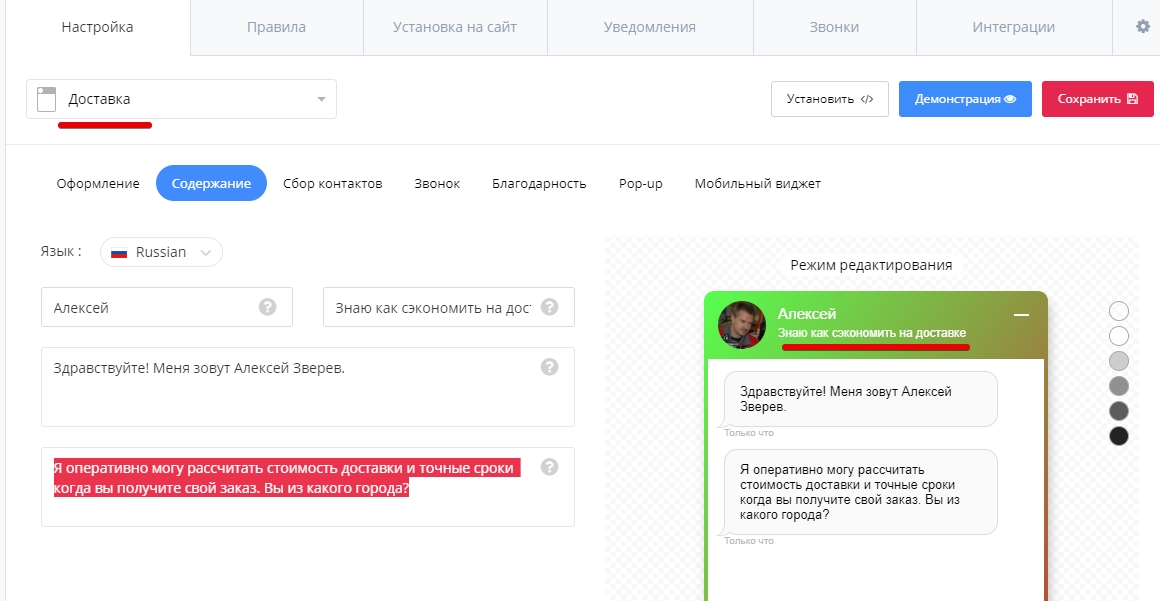The width and height of the screenshot is (1160, 601).
Task: Click help icon beside the Знаю как сэкономить field
Action: tap(549, 306)
